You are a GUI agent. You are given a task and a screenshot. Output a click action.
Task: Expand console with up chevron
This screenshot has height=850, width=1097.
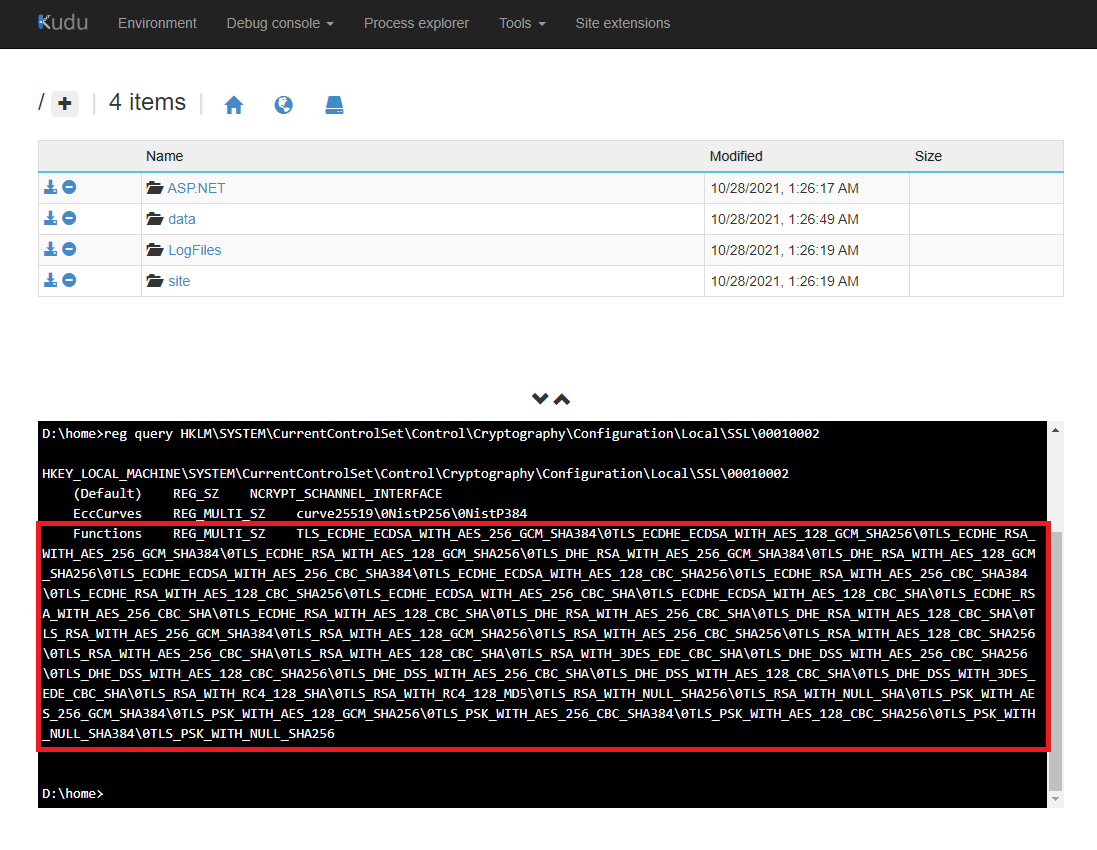[x=562, y=399]
